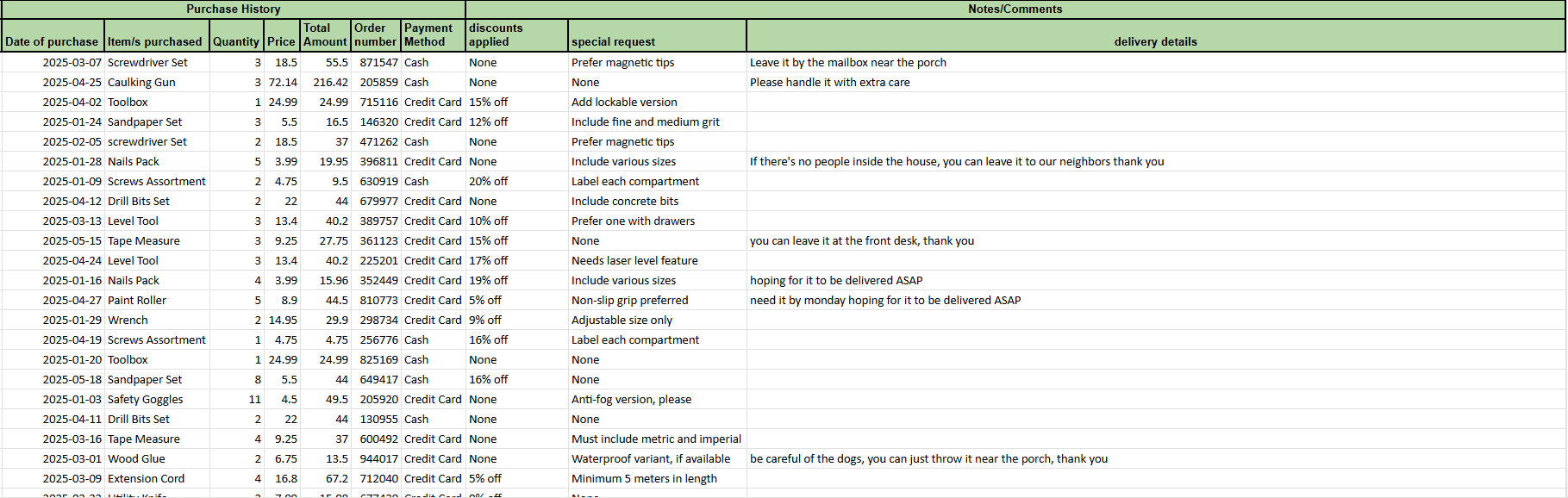Image resolution: width=1568 pixels, height=498 pixels.
Task: Click the discounts applied header cell
Action: tap(515, 34)
